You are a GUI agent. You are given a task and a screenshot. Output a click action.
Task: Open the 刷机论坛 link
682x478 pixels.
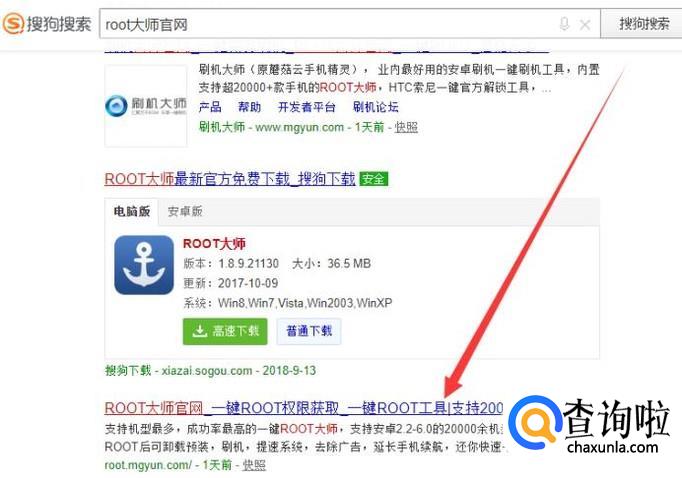coord(375,107)
